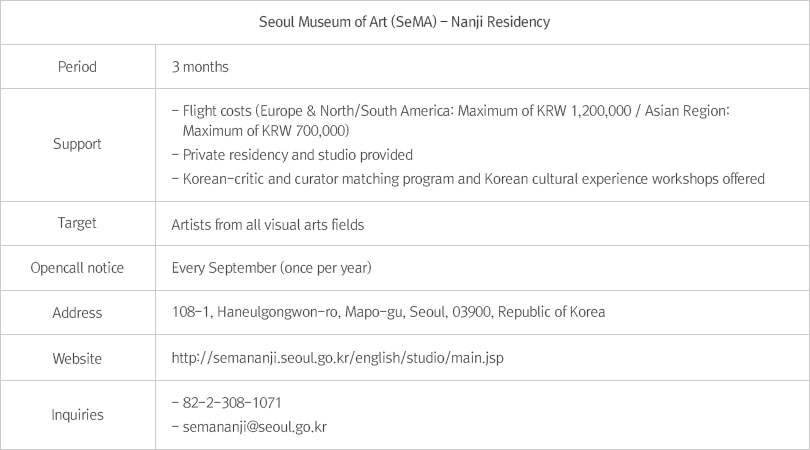Select the Period row label
This screenshot has width=810, height=450.
pos(77,67)
